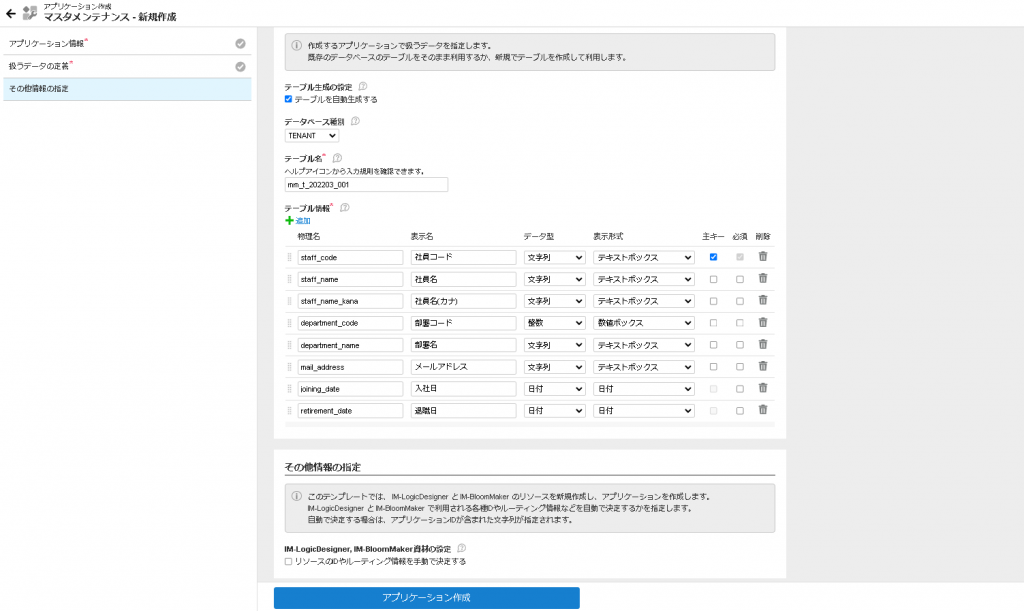The image size is (1024, 611).
Task: Check required box for mail_address row
Action: click(740, 367)
